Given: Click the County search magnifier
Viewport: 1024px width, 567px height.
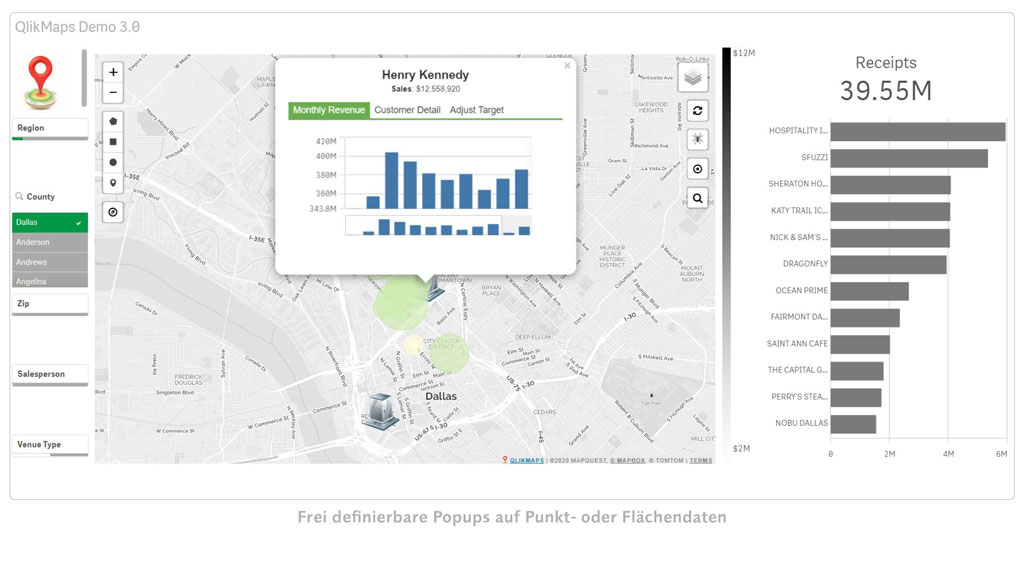Looking at the screenshot, I should [20, 196].
